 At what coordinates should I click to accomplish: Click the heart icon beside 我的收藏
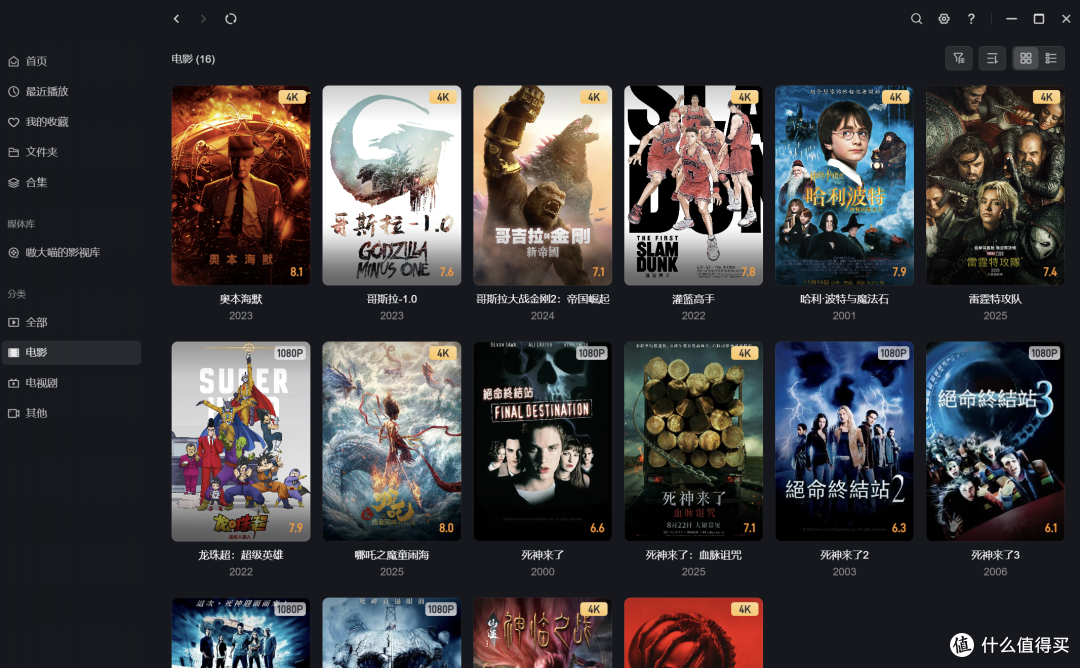pyautogui.click(x=14, y=122)
